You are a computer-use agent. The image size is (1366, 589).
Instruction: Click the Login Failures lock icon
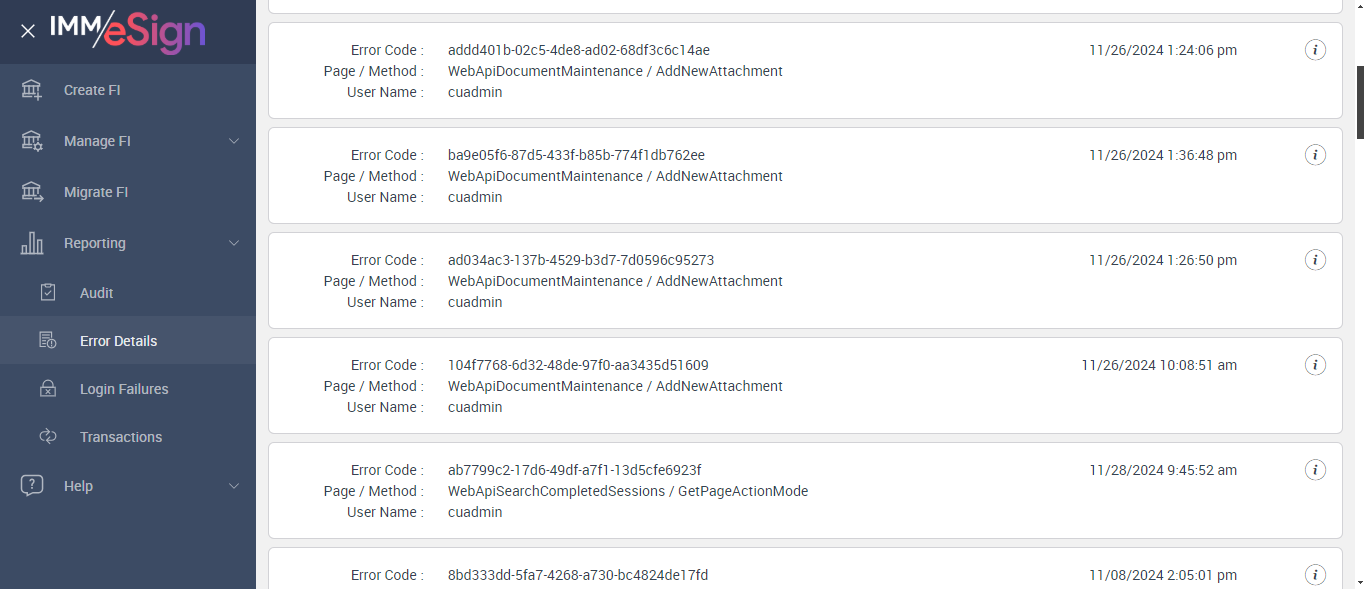[x=48, y=389]
